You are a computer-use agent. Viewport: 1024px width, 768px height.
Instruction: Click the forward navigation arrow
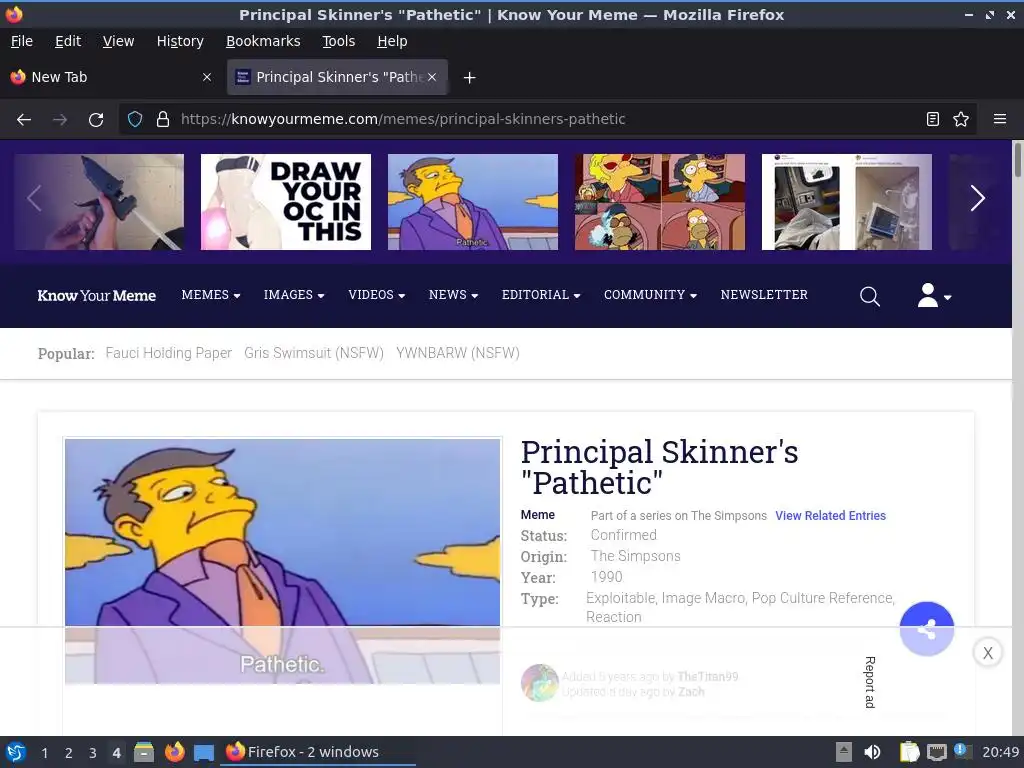60,120
